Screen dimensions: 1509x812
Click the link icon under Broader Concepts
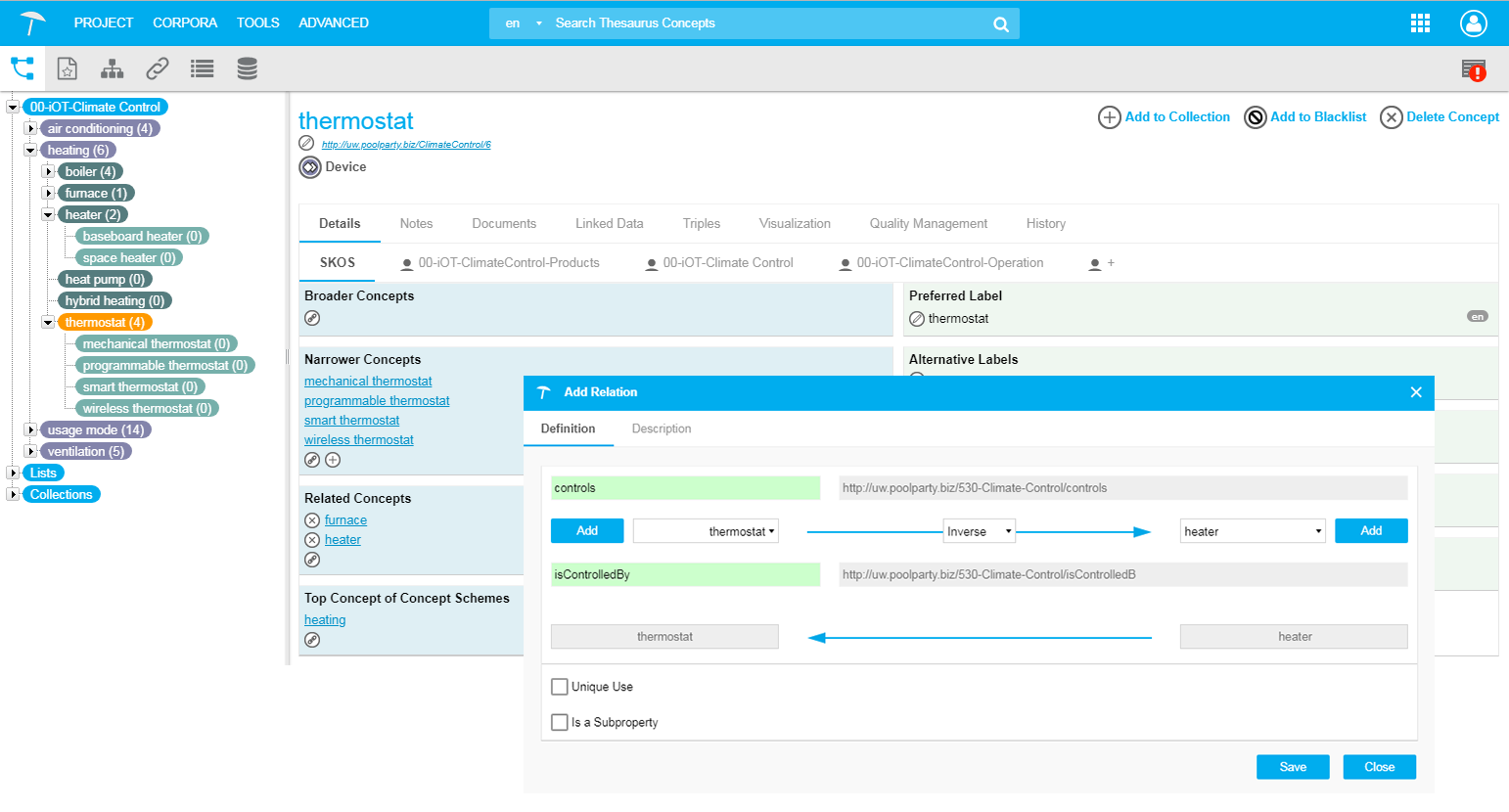(312, 318)
